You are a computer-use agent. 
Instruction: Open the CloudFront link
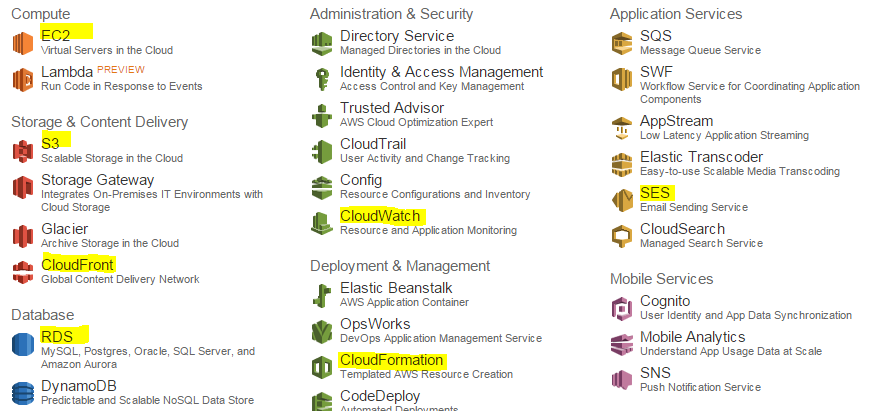(x=78, y=265)
